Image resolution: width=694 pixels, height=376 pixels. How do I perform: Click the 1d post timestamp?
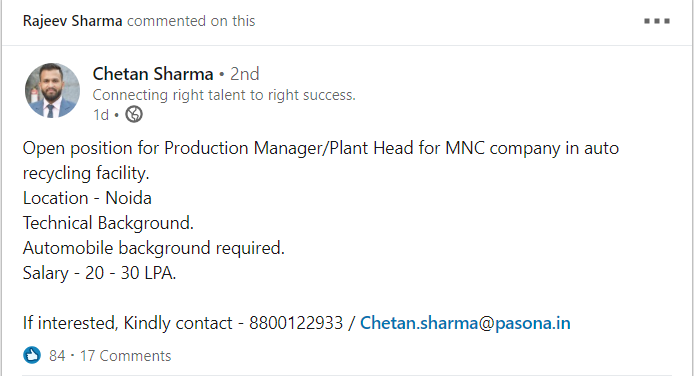[101, 115]
